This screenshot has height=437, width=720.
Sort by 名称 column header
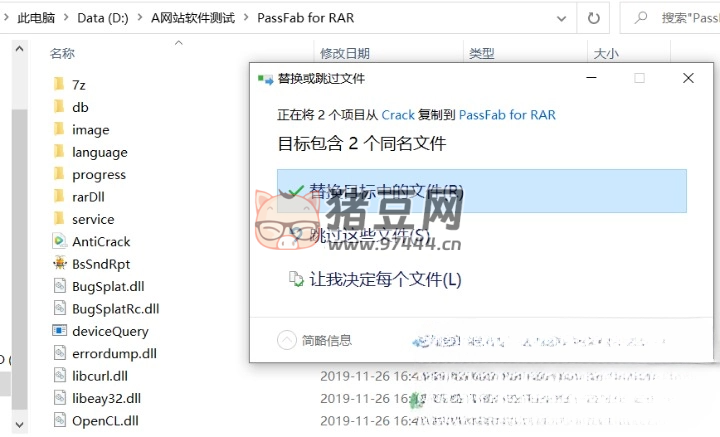62,54
